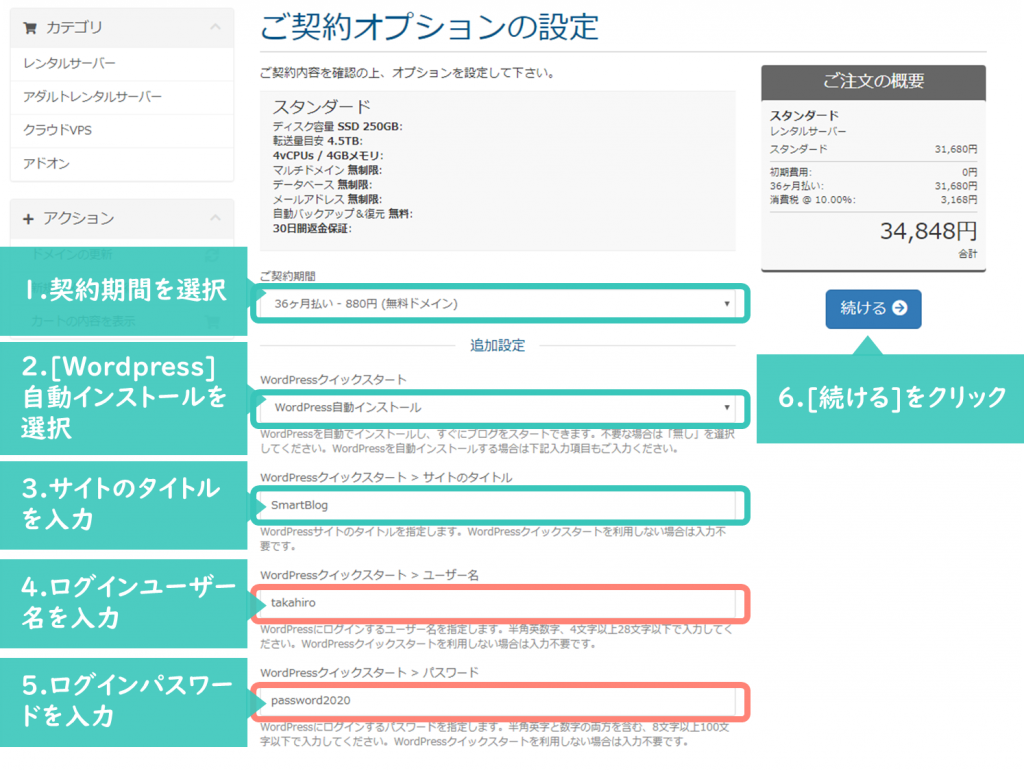Click the 36ヶ月払い line in order summary

click(873, 186)
